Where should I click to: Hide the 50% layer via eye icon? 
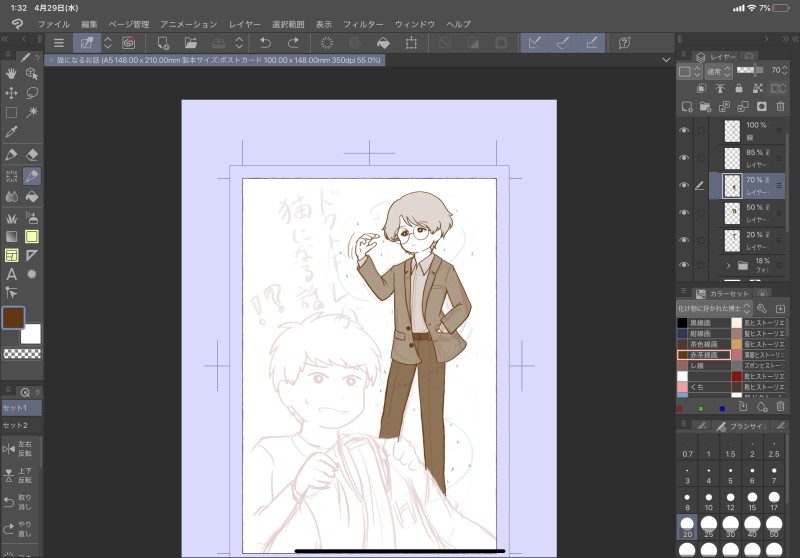[x=684, y=213]
